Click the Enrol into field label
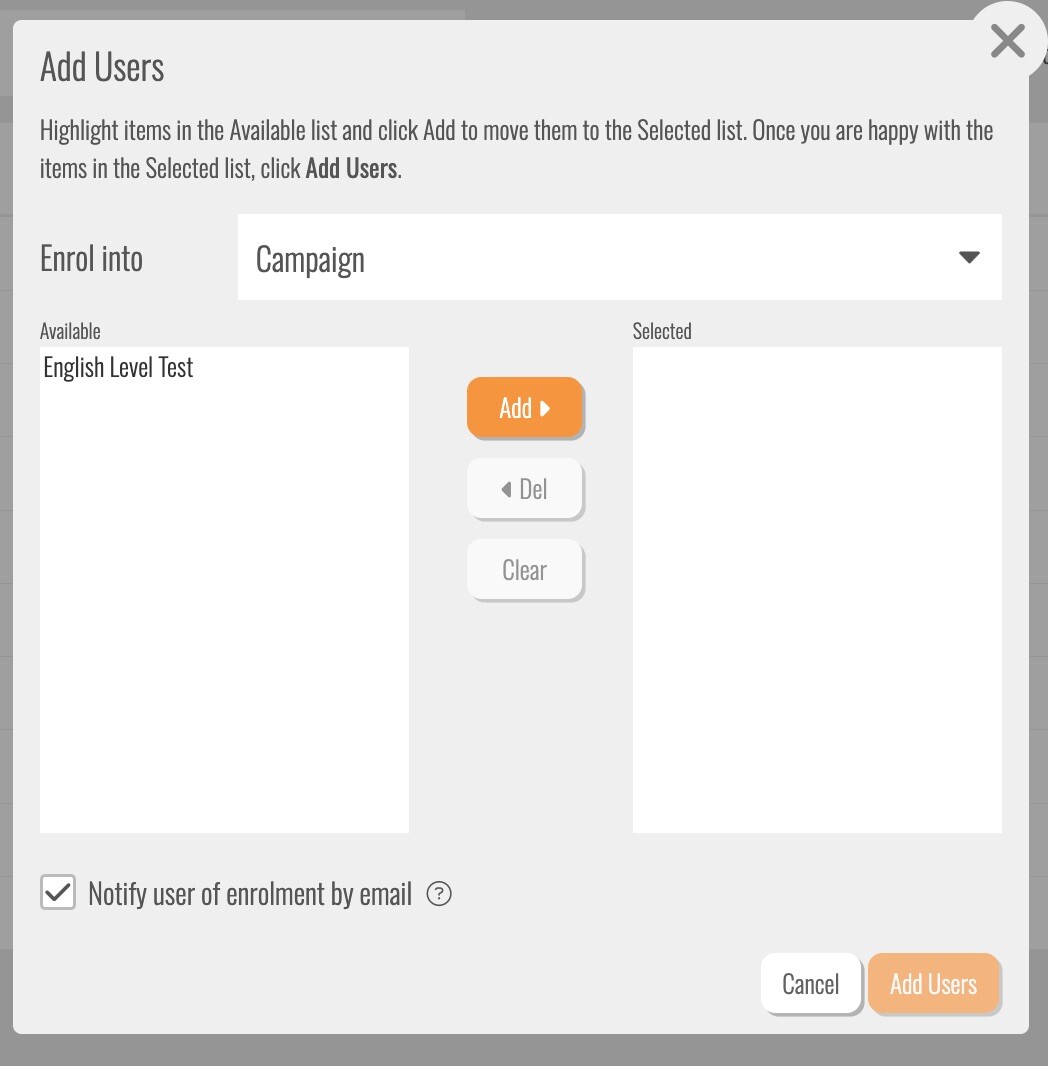Screen dimensions: 1048x1066 pyautogui.click(x=92, y=258)
